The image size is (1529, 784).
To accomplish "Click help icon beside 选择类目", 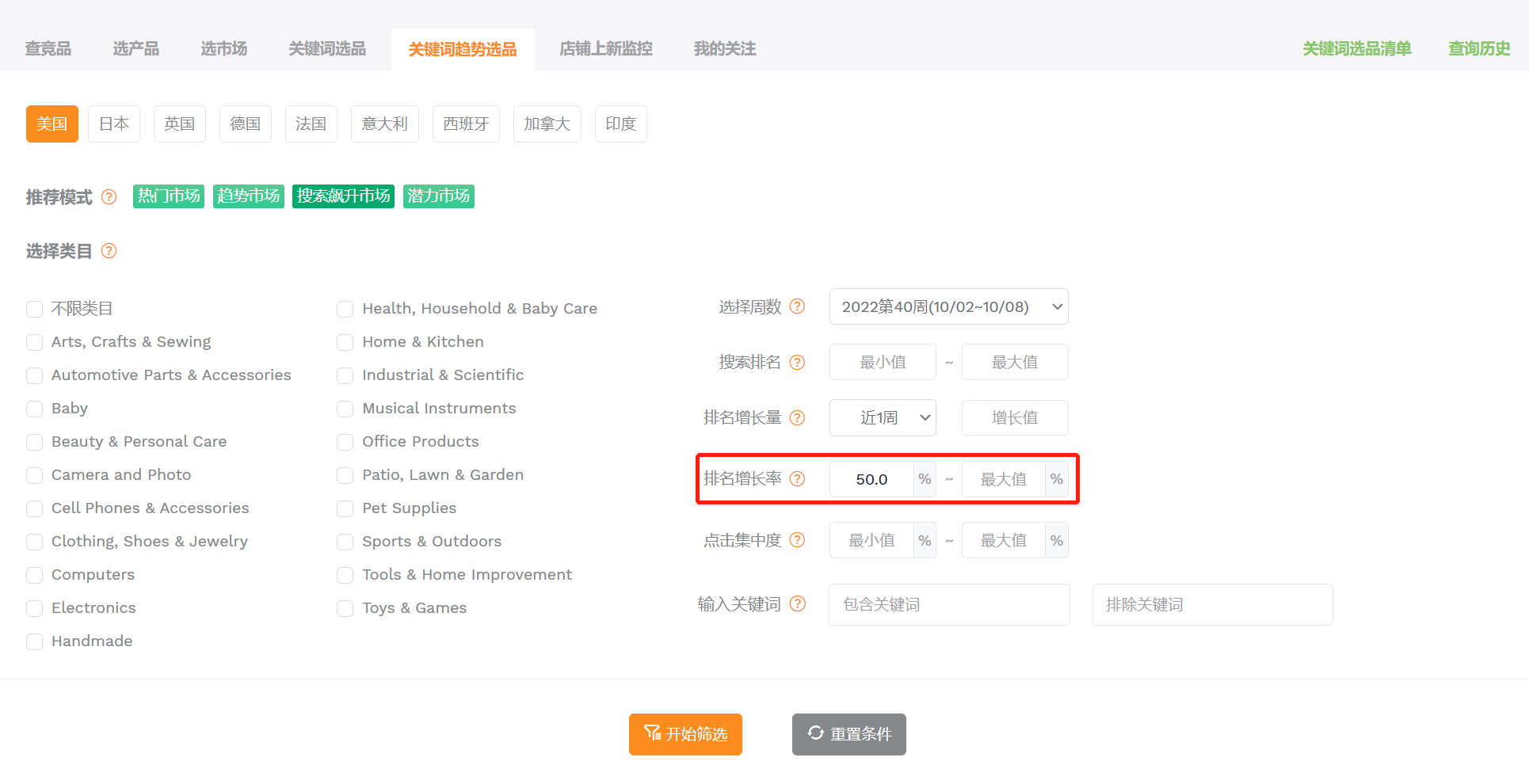I will (x=109, y=251).
